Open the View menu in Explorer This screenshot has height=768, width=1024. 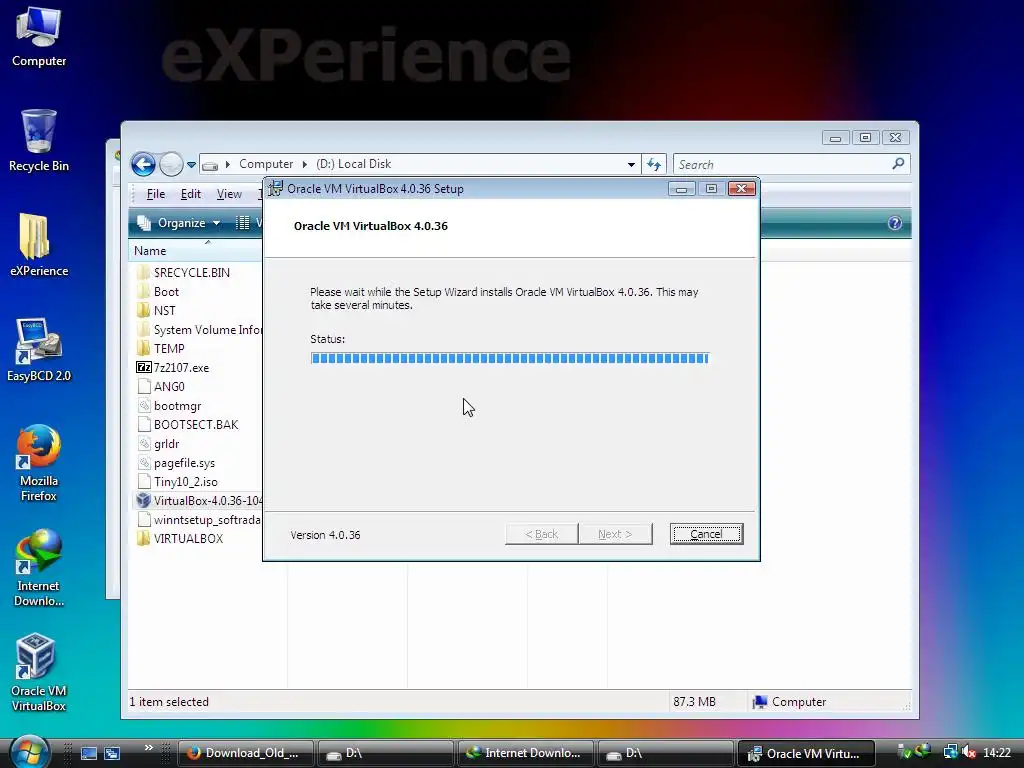(x=229, y=194)
